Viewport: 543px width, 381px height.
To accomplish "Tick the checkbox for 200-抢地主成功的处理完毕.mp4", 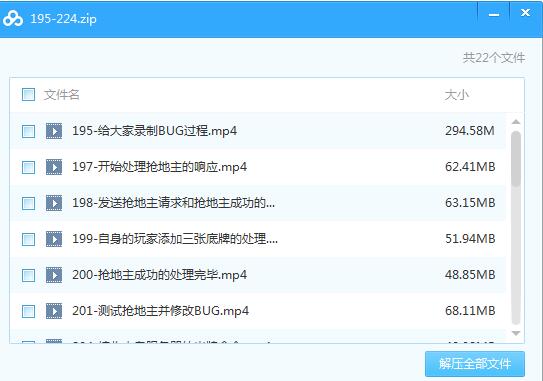I will (28, 275).
